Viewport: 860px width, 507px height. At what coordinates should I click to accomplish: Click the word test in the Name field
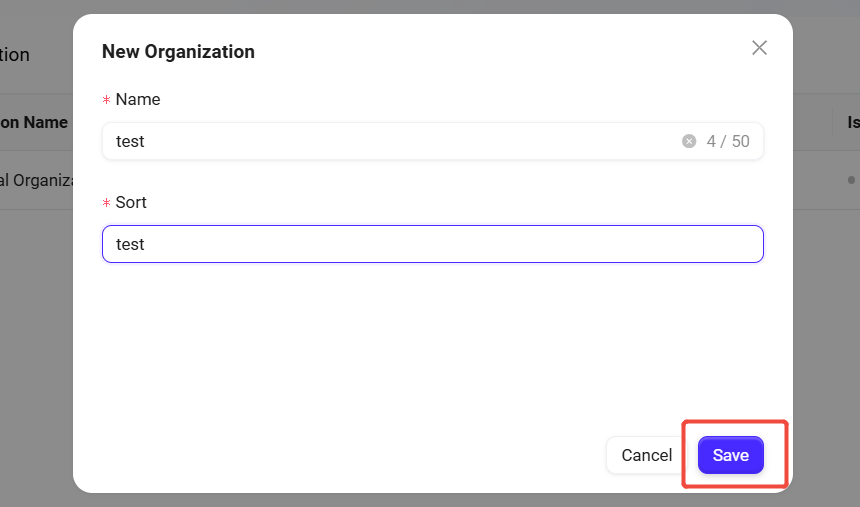pyautogui.click(x=130, y=141)
